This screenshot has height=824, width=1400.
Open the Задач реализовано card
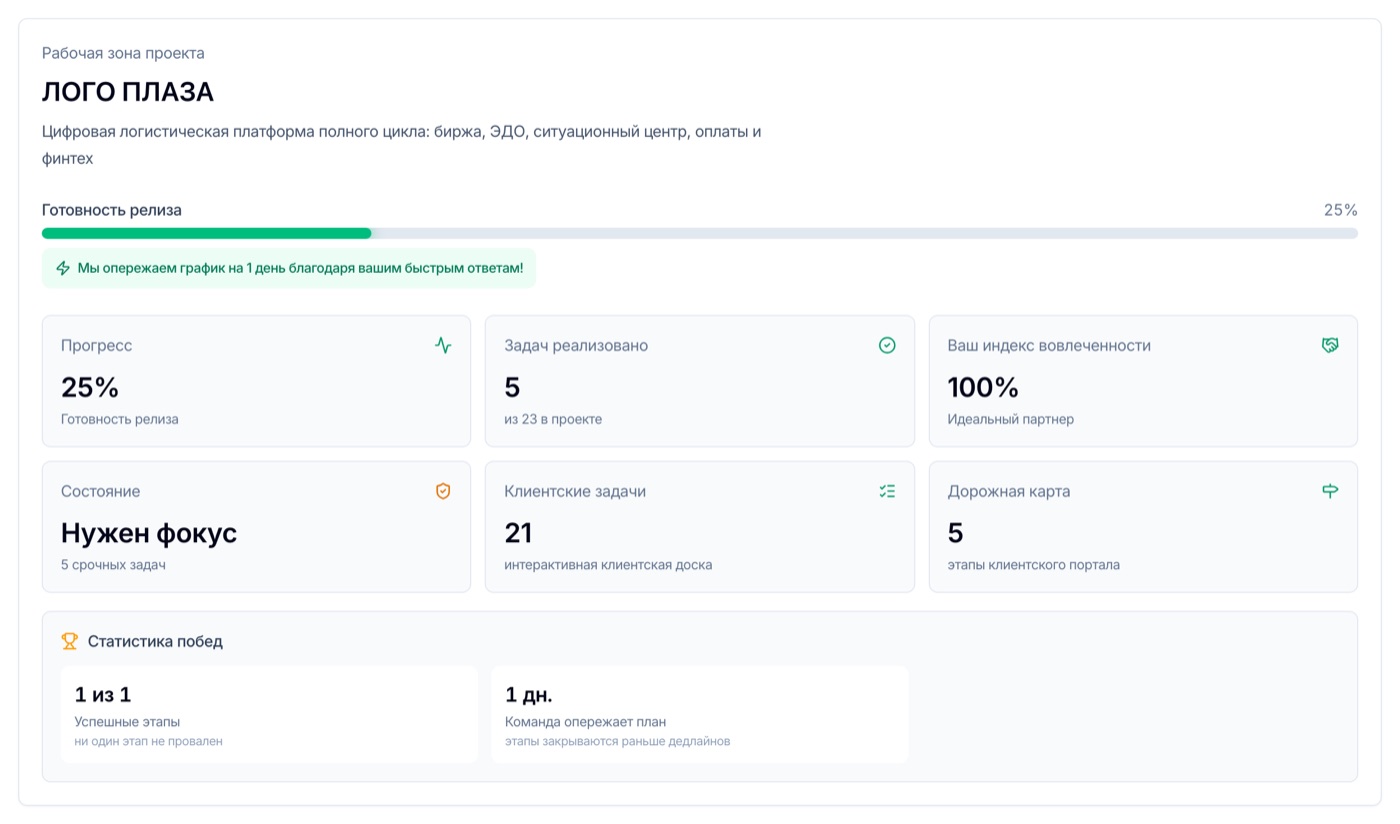coord(700,381)
